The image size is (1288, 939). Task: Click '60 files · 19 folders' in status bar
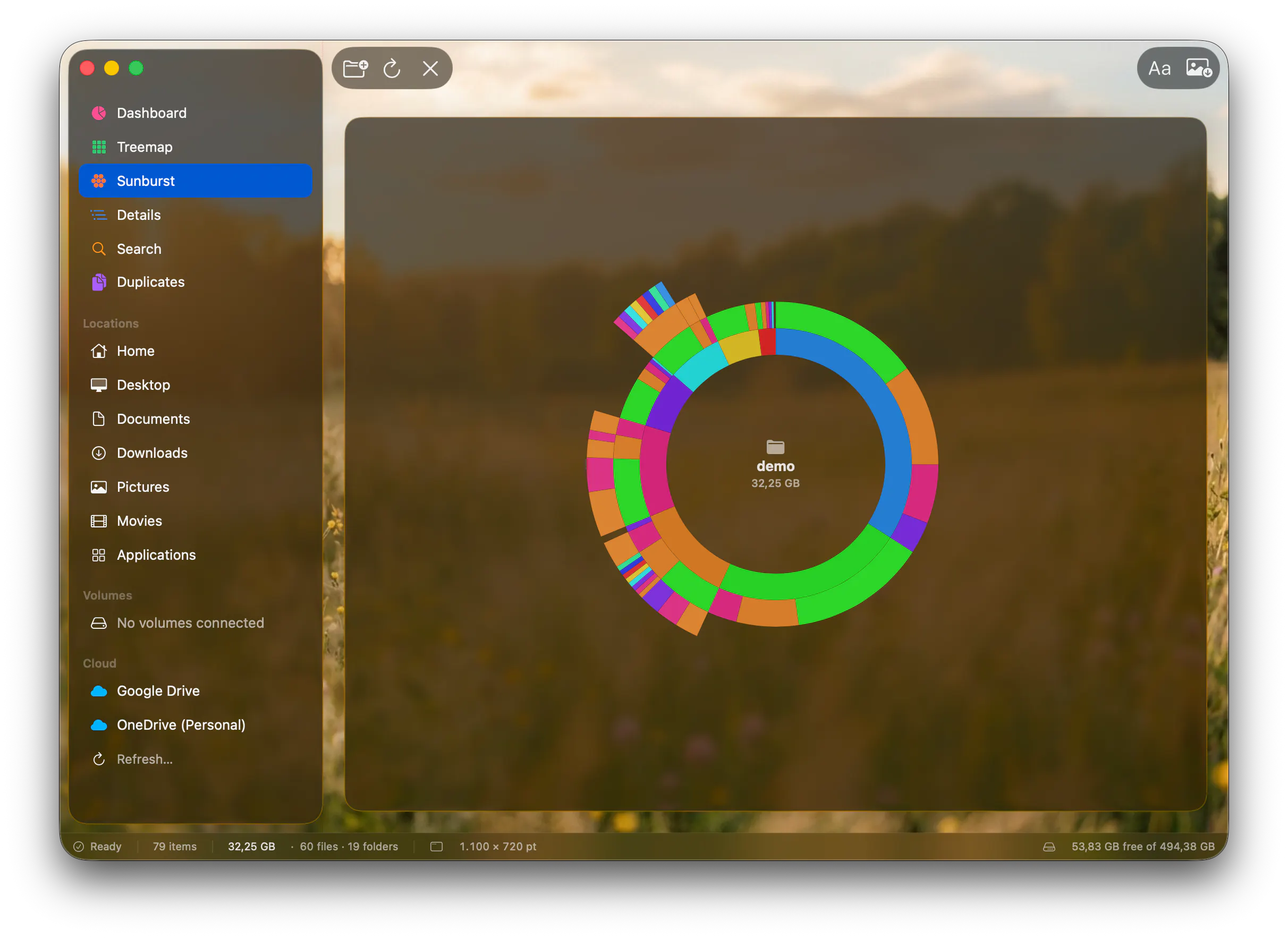[x=349, y=847]
